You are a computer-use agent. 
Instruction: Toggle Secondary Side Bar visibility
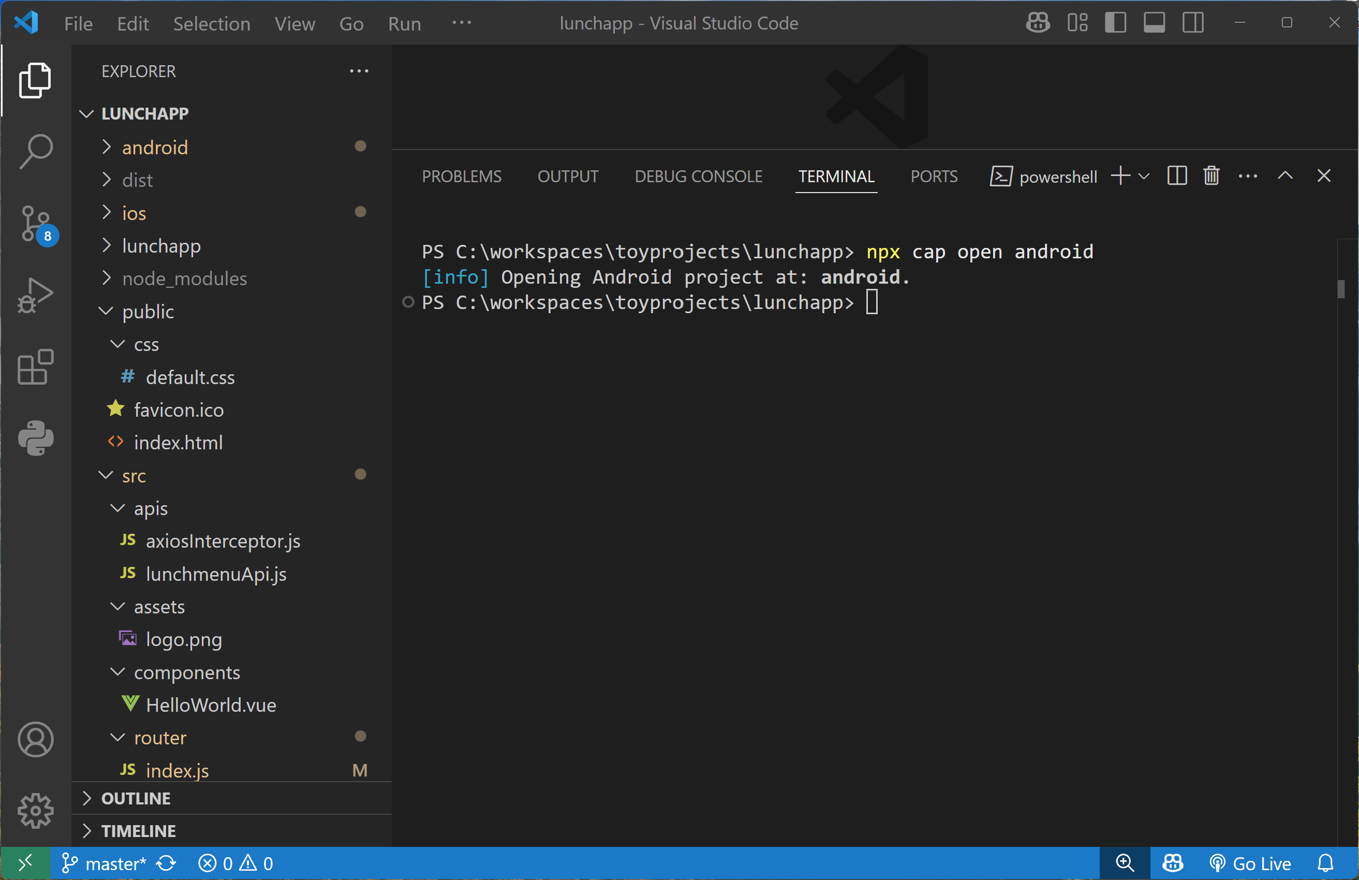[1193, 23]
